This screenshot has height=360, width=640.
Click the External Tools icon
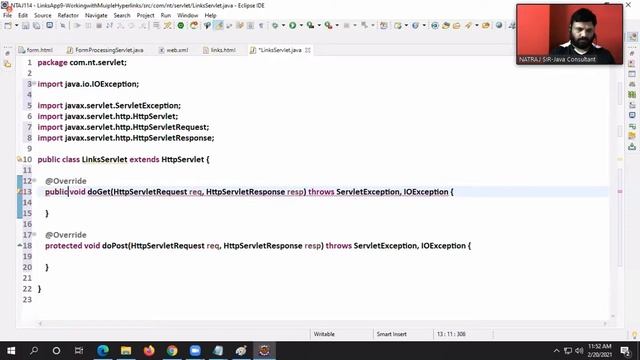328,25
